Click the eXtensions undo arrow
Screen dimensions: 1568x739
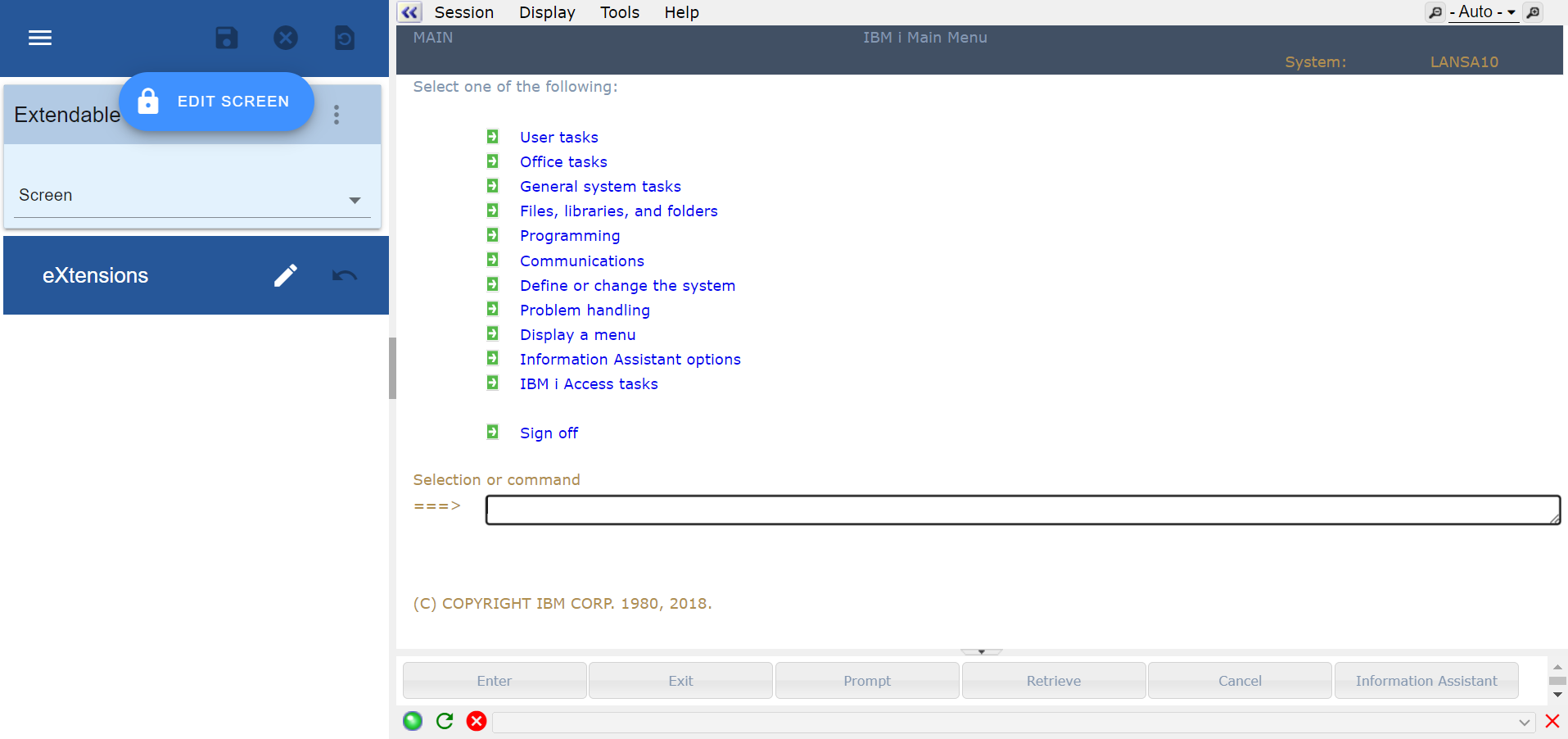(x=345, y=275)
